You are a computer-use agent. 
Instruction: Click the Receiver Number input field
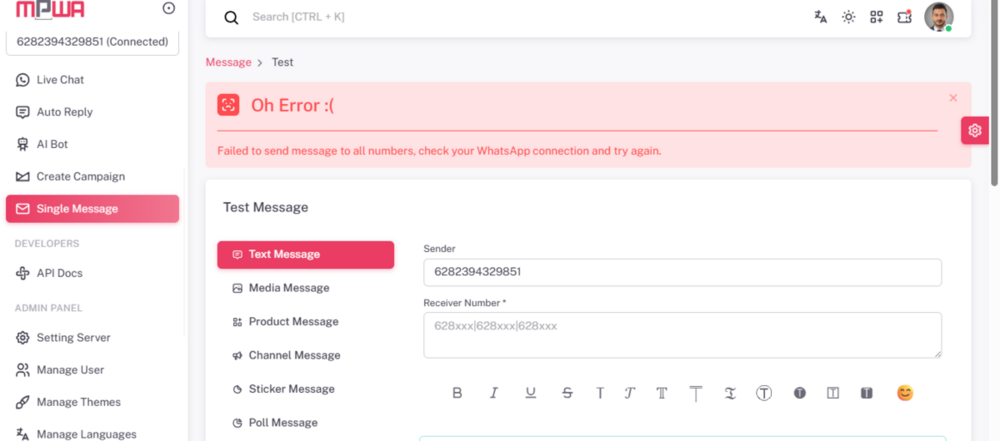(x=682, y=335)
